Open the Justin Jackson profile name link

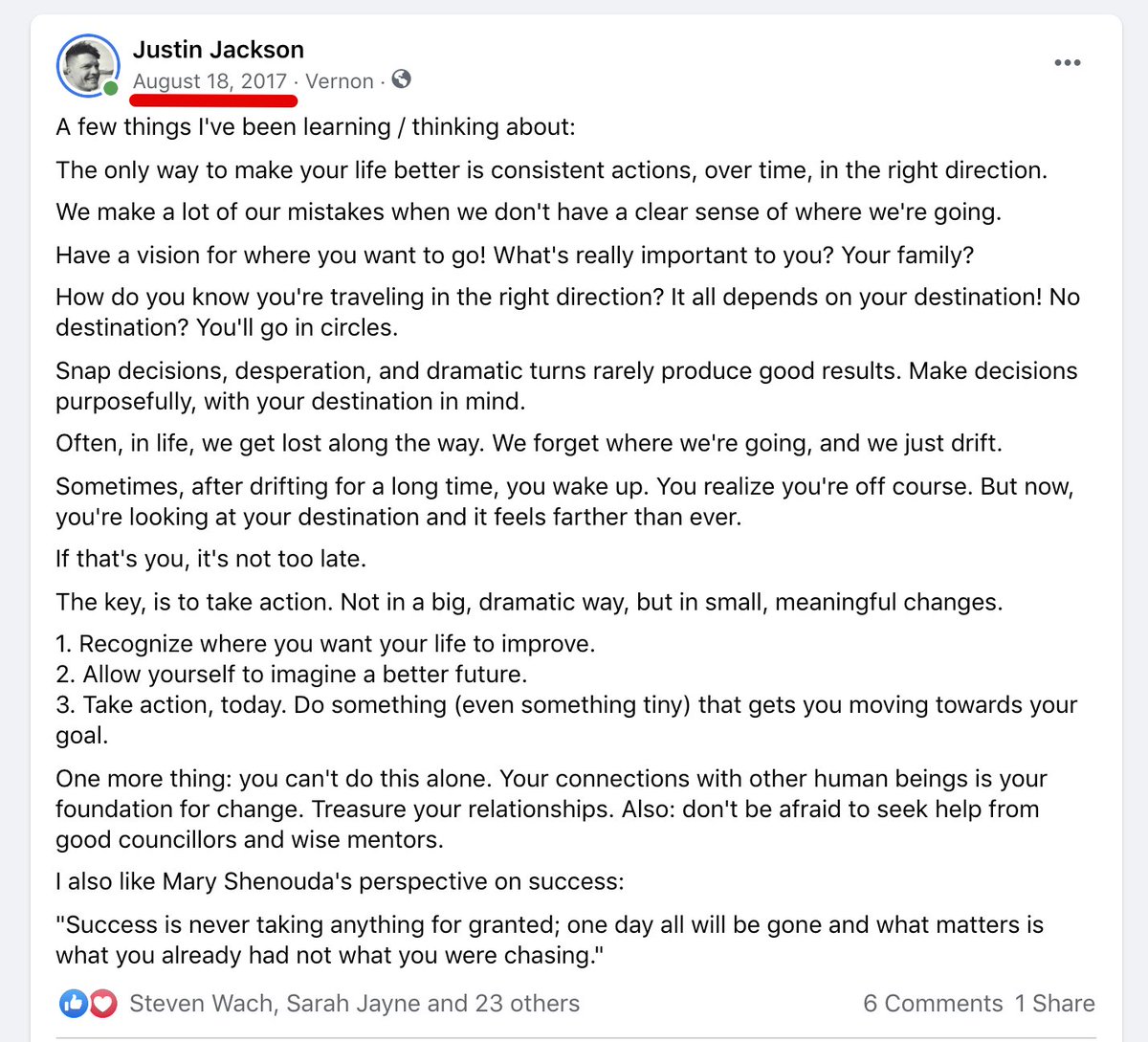click(218, 49)
